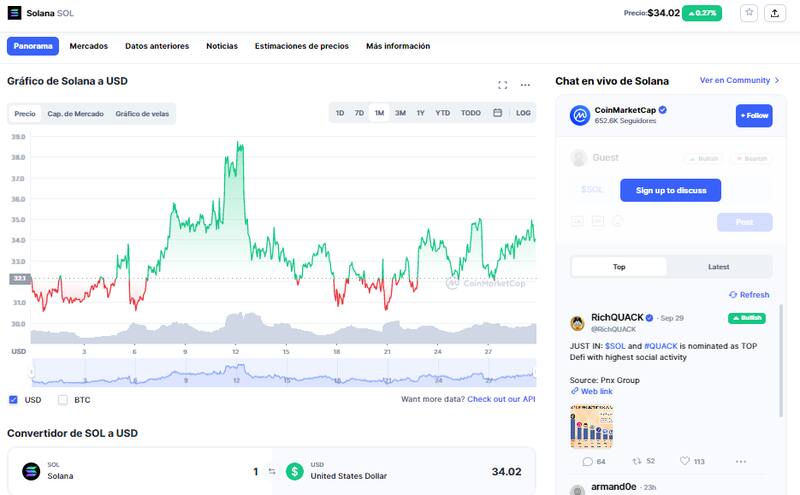
Task: Open the post image thumbnail
Action: coord(591,426)
